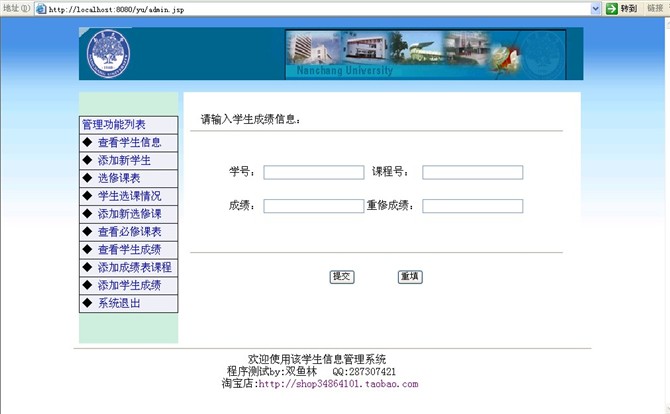Open 添加成绩表课程 menu item

click(x=134, y=268)
